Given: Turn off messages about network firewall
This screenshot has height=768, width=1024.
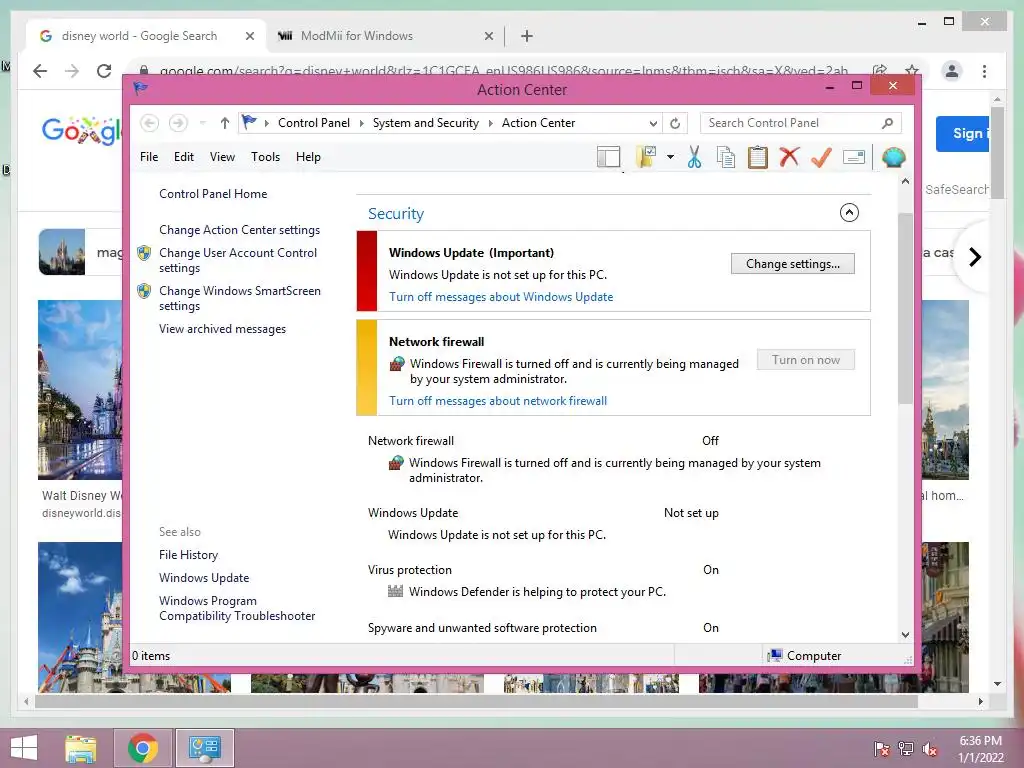Looking at the screenshot, I should [498, 401].
